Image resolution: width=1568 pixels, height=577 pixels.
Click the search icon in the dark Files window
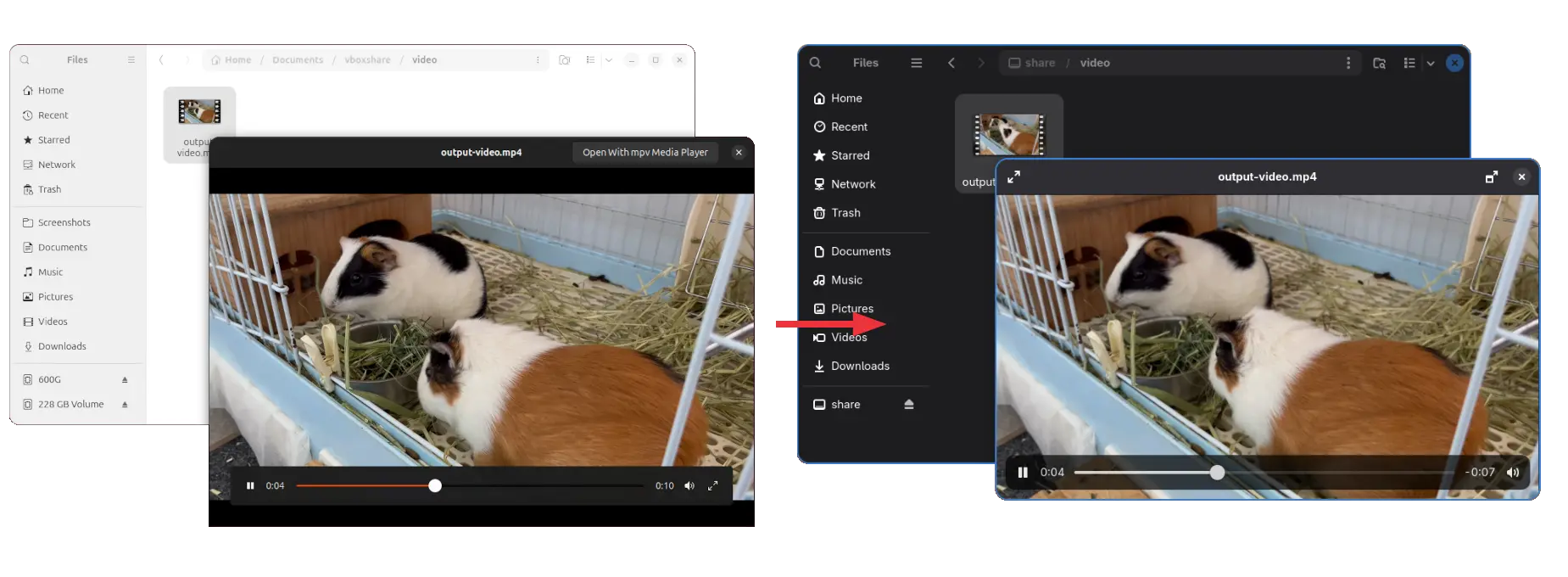[815, 63]
